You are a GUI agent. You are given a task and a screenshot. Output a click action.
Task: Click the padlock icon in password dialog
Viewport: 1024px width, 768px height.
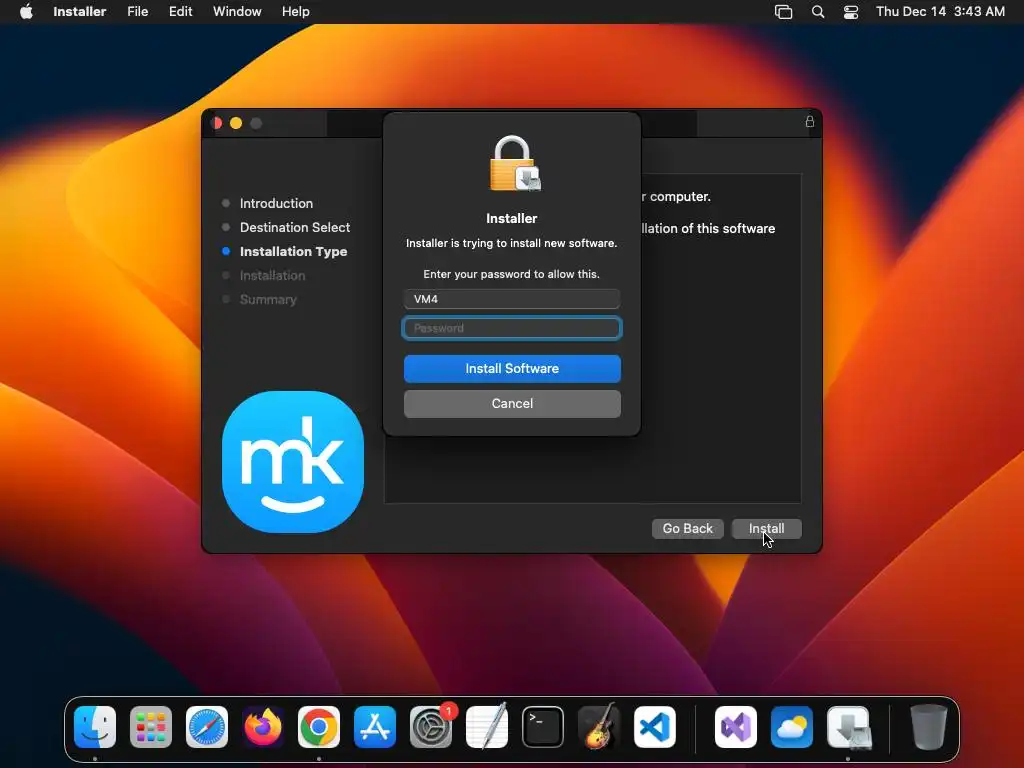tap(515, 163)
